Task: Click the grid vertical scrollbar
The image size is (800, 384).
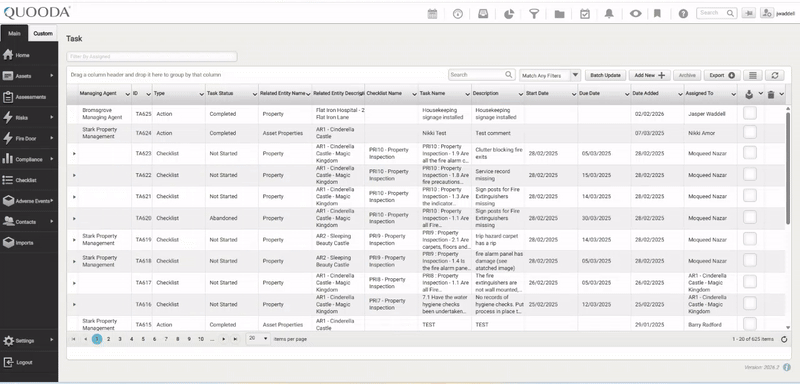Action: click(x=788, y=168)
